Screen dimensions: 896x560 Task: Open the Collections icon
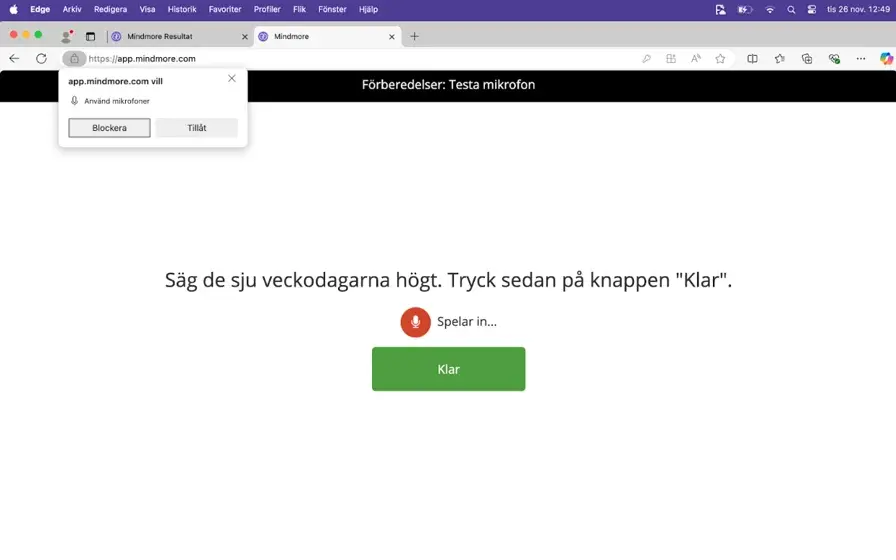point(807,59)
